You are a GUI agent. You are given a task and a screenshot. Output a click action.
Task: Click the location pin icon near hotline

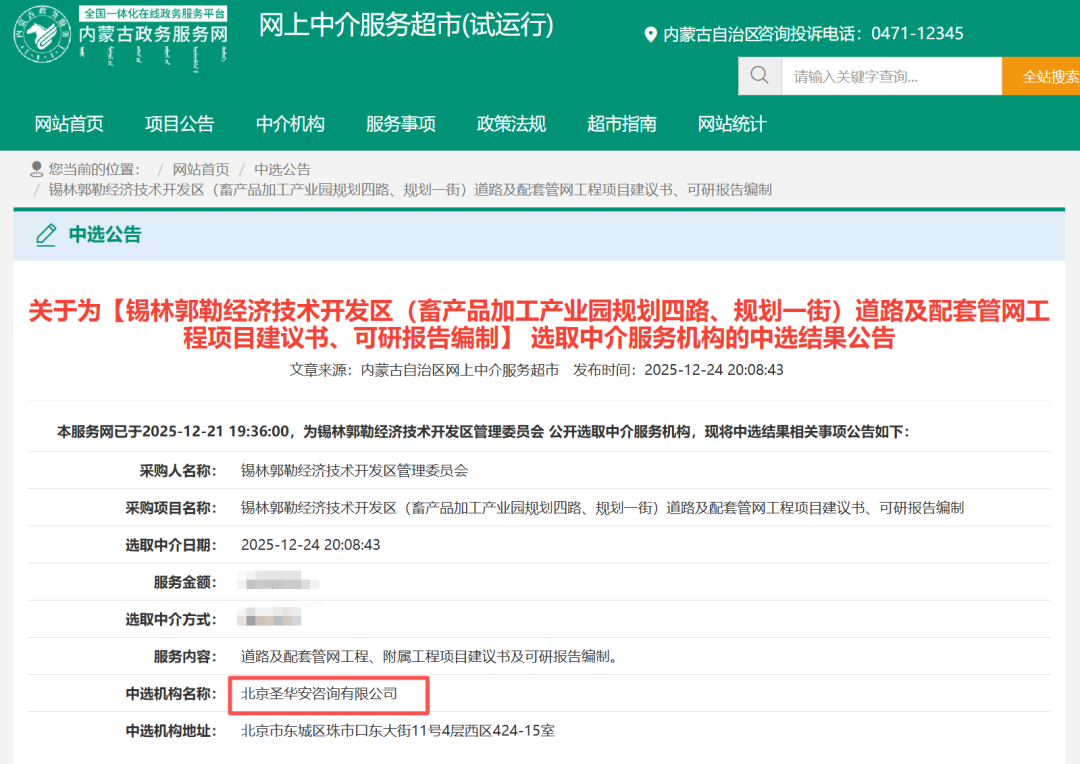click(650, 34)
